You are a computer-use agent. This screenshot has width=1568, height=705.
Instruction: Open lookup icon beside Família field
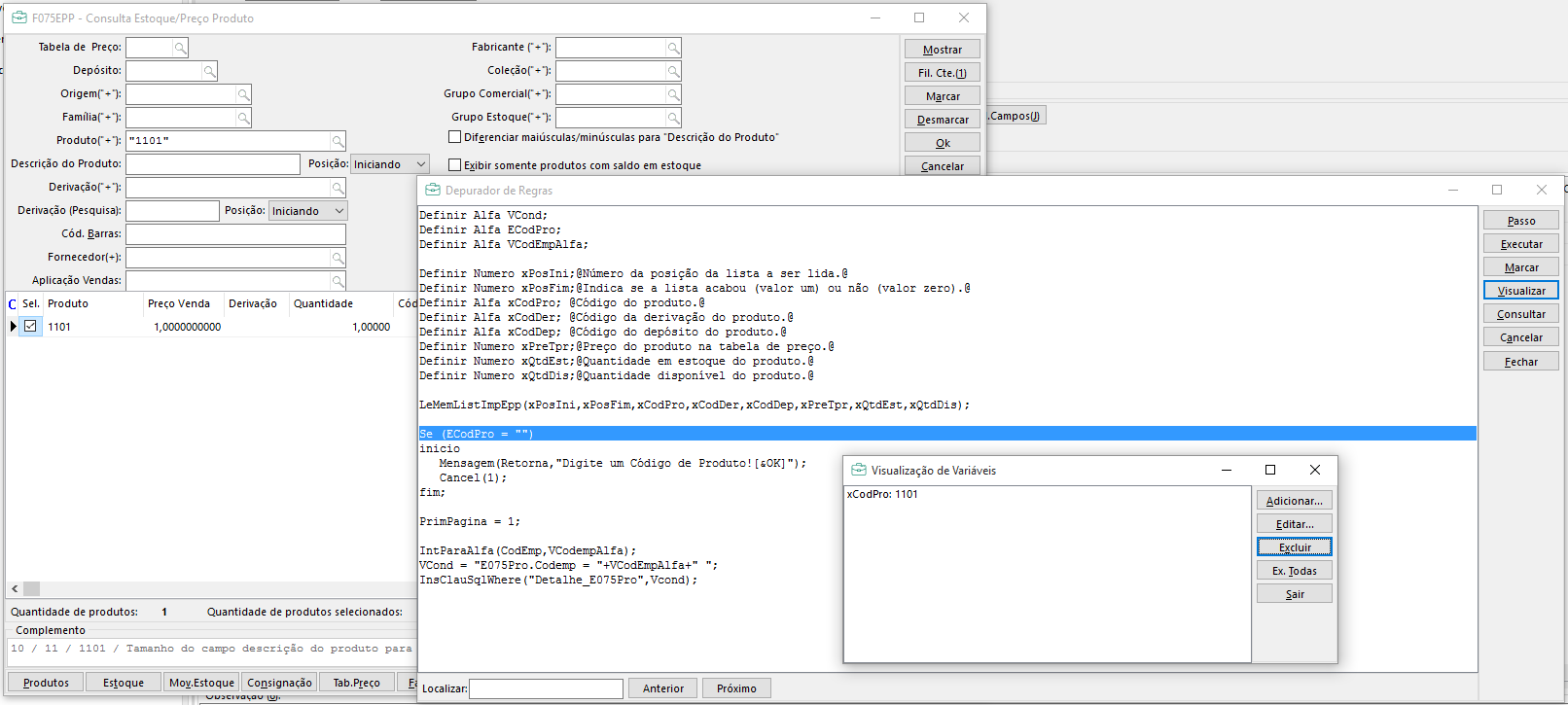pos(243,118)
